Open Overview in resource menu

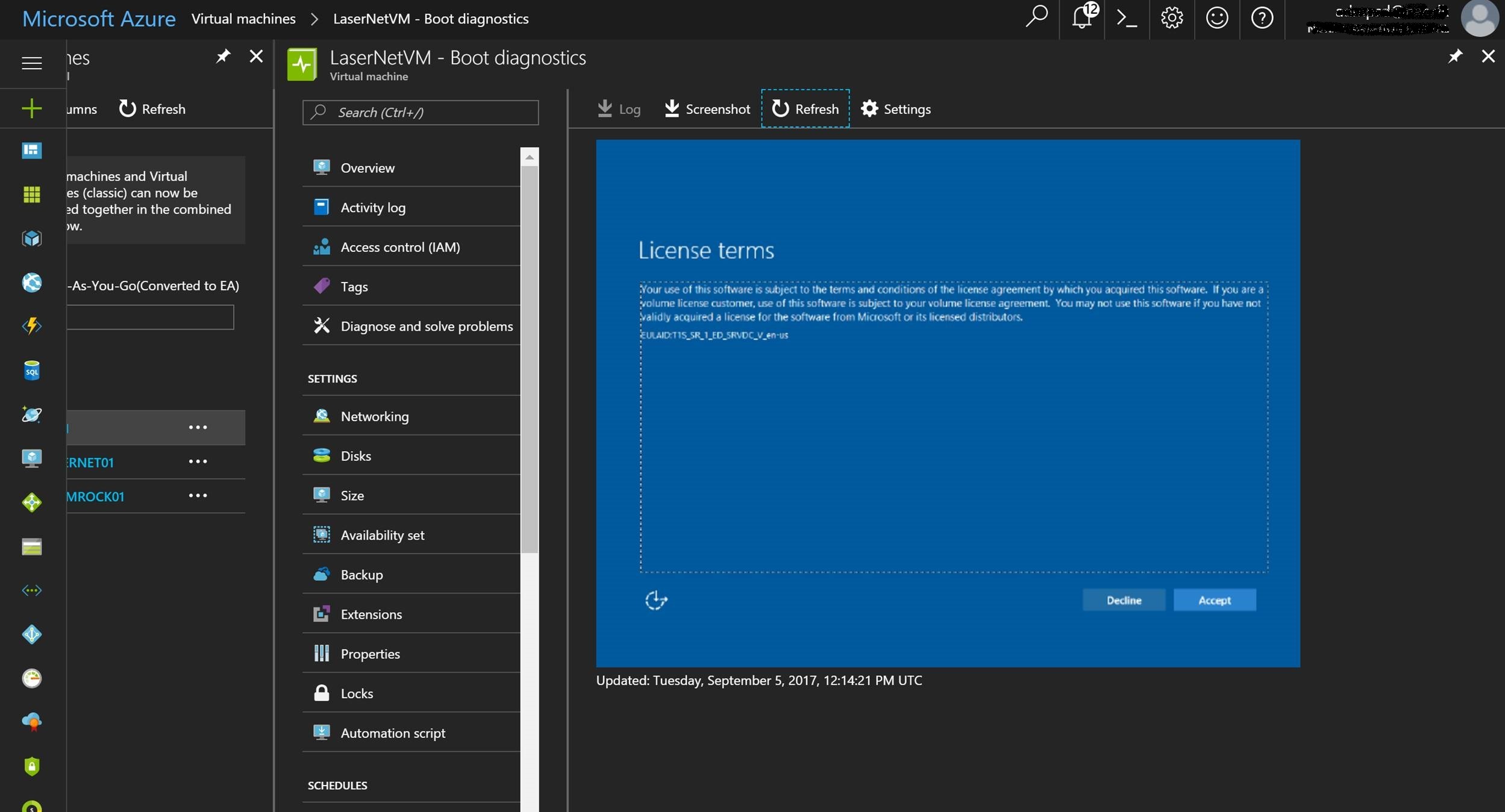tap(411, 167)
